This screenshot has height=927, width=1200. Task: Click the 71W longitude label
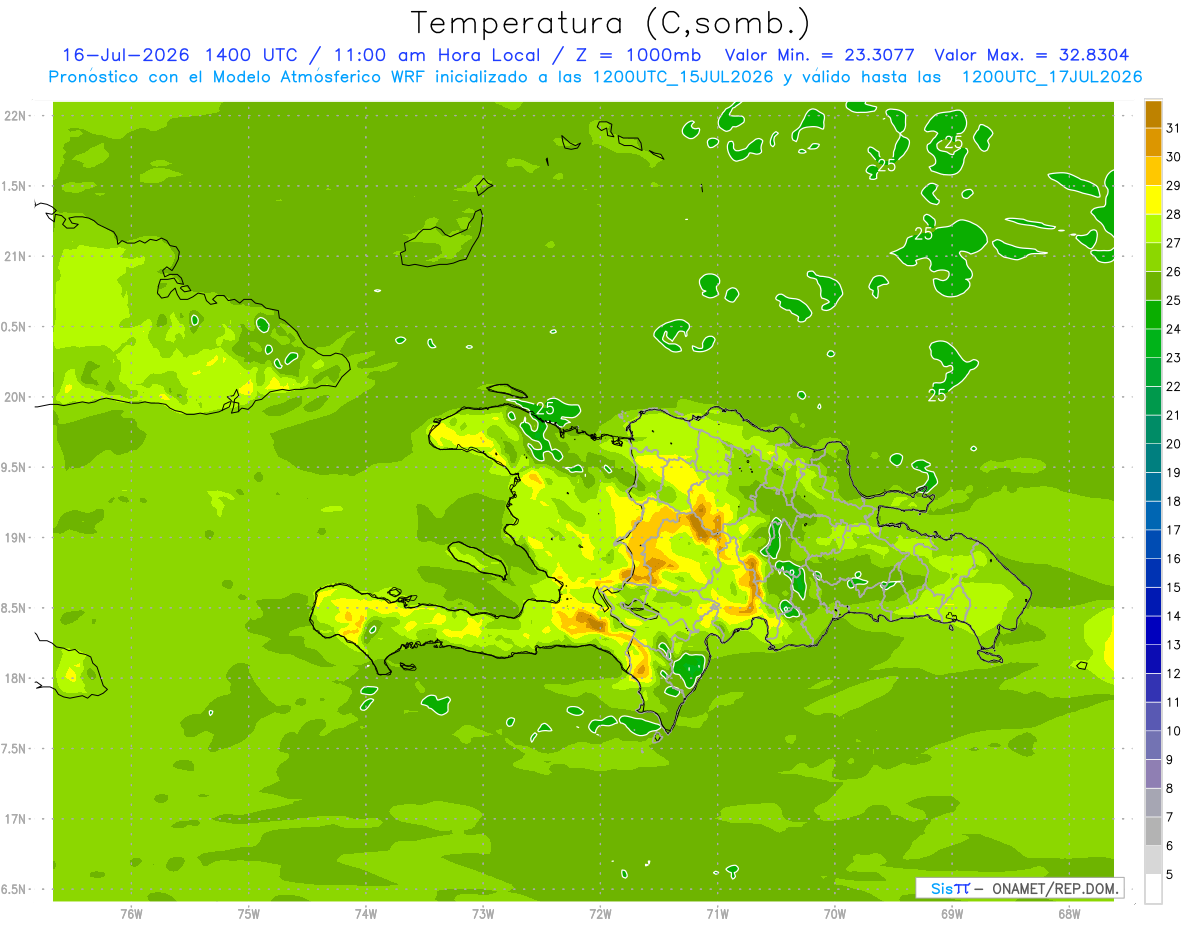pos(717,914)
